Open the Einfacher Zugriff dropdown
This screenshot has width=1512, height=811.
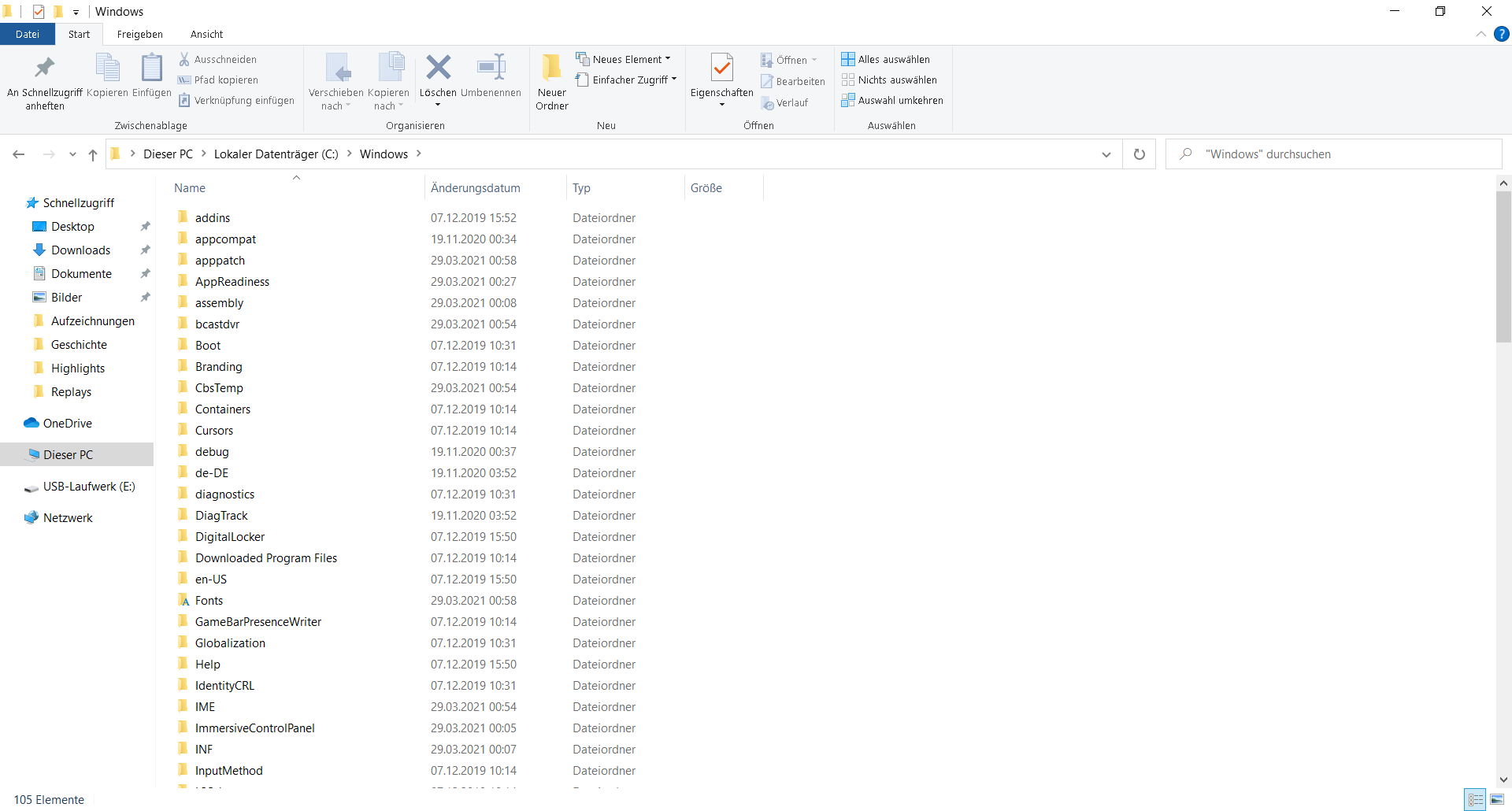point(674,80)
